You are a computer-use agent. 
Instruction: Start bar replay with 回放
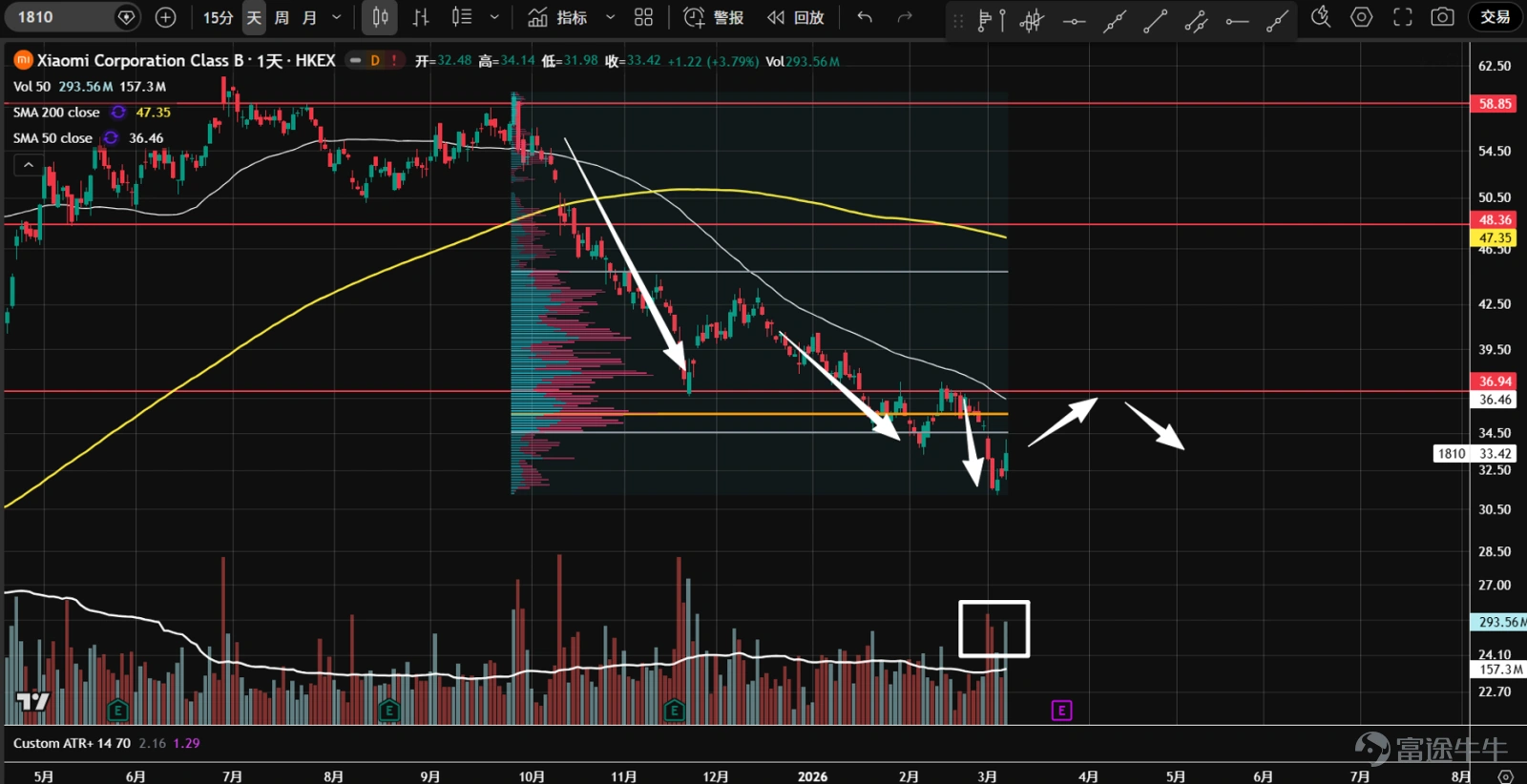(796, 17)
